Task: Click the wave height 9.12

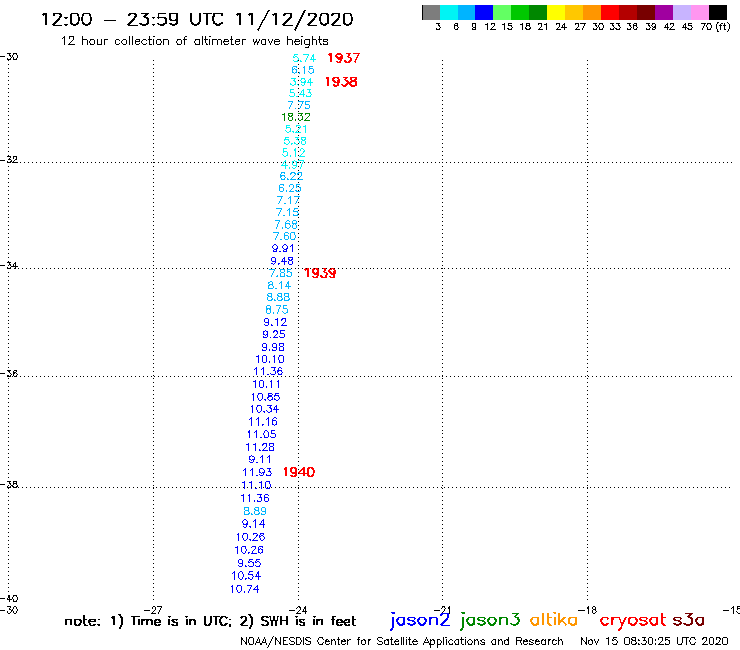Action: pos(275,322)
